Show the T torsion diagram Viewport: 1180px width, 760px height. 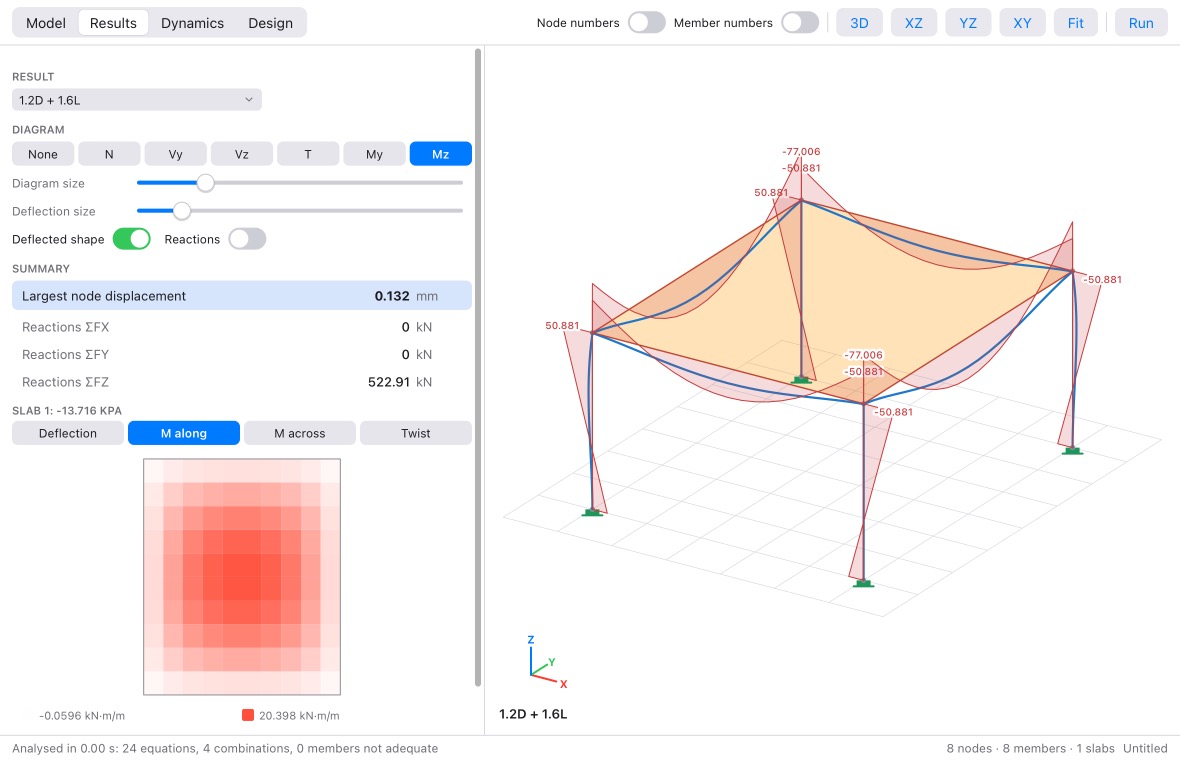[x=308, y=154]
